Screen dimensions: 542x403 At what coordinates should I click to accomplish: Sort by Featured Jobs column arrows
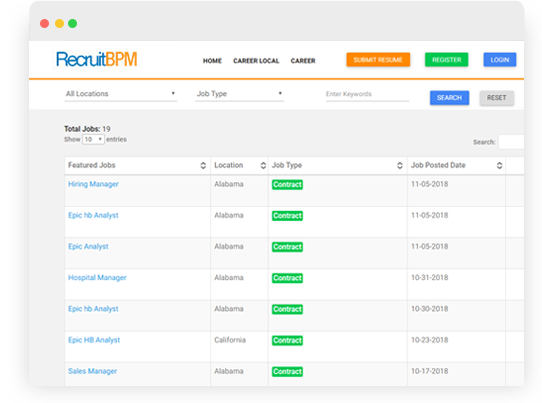point(203,166)
